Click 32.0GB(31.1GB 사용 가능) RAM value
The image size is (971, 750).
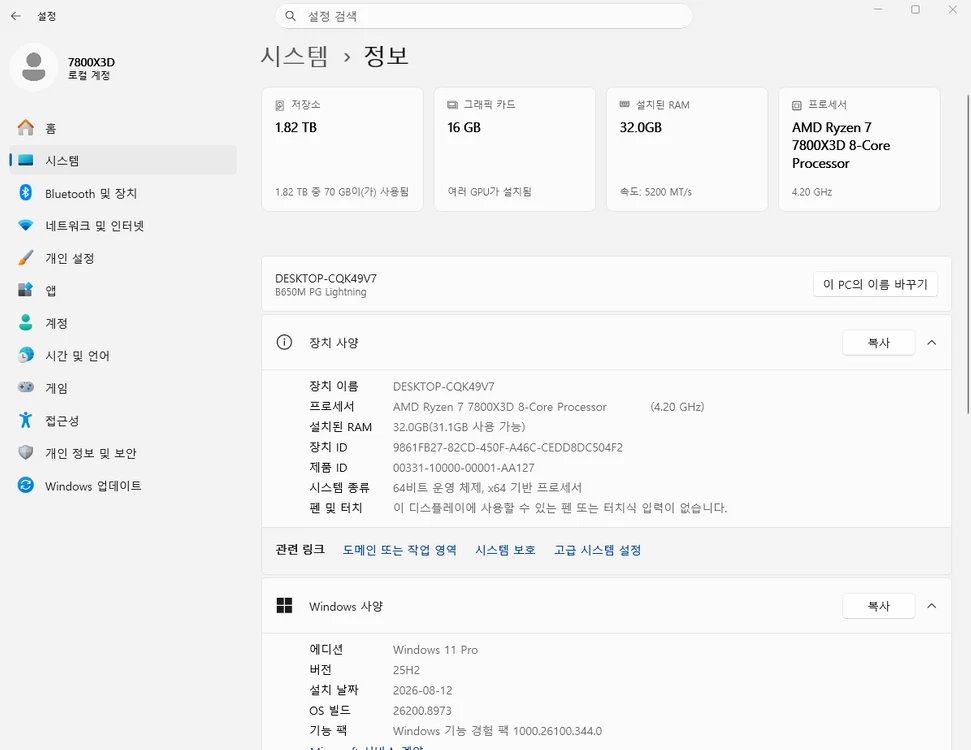pos(459,427)
